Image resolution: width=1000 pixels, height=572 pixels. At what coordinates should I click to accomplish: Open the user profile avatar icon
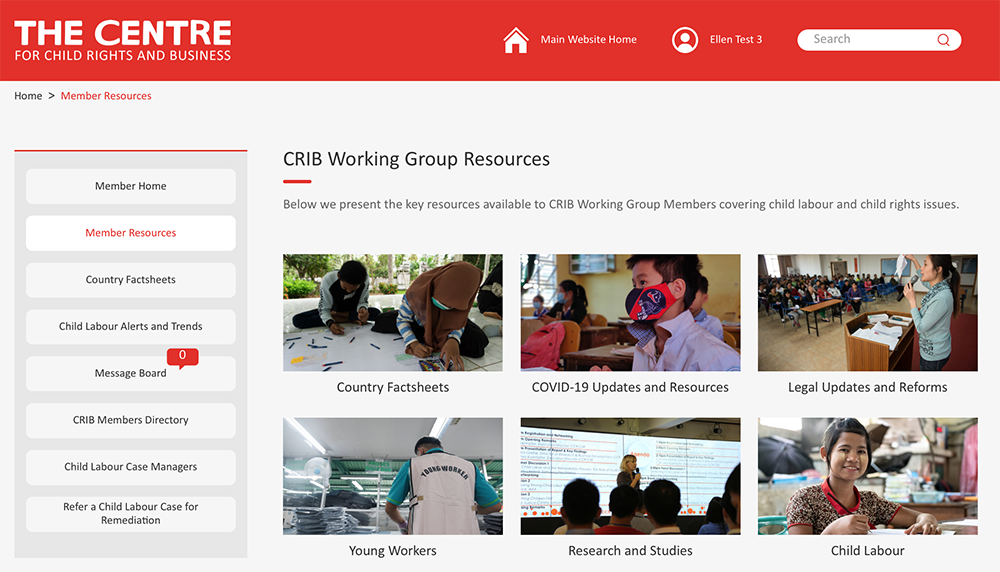pos(685,40)
